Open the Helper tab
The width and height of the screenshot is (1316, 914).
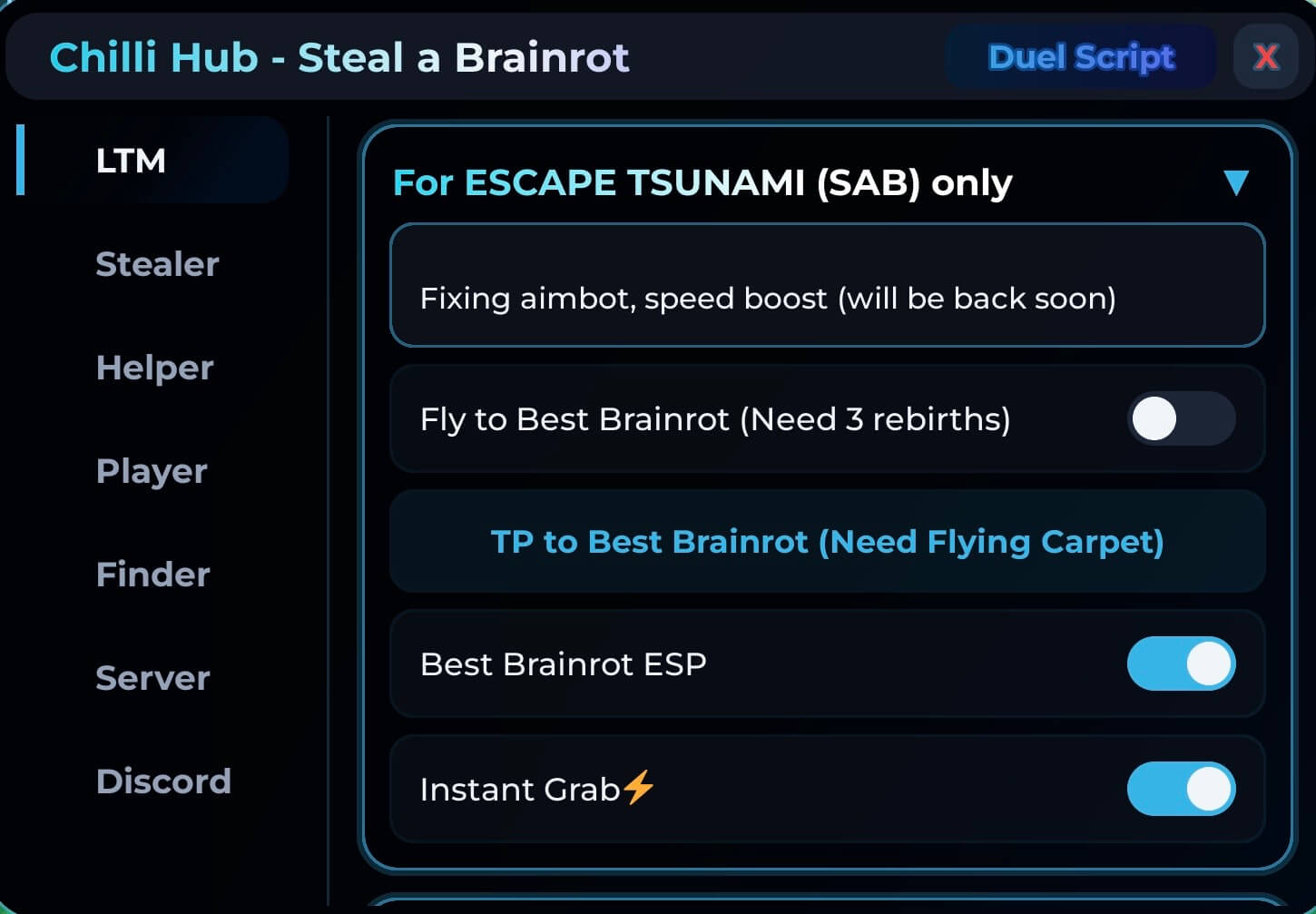(x=154, y=368)
